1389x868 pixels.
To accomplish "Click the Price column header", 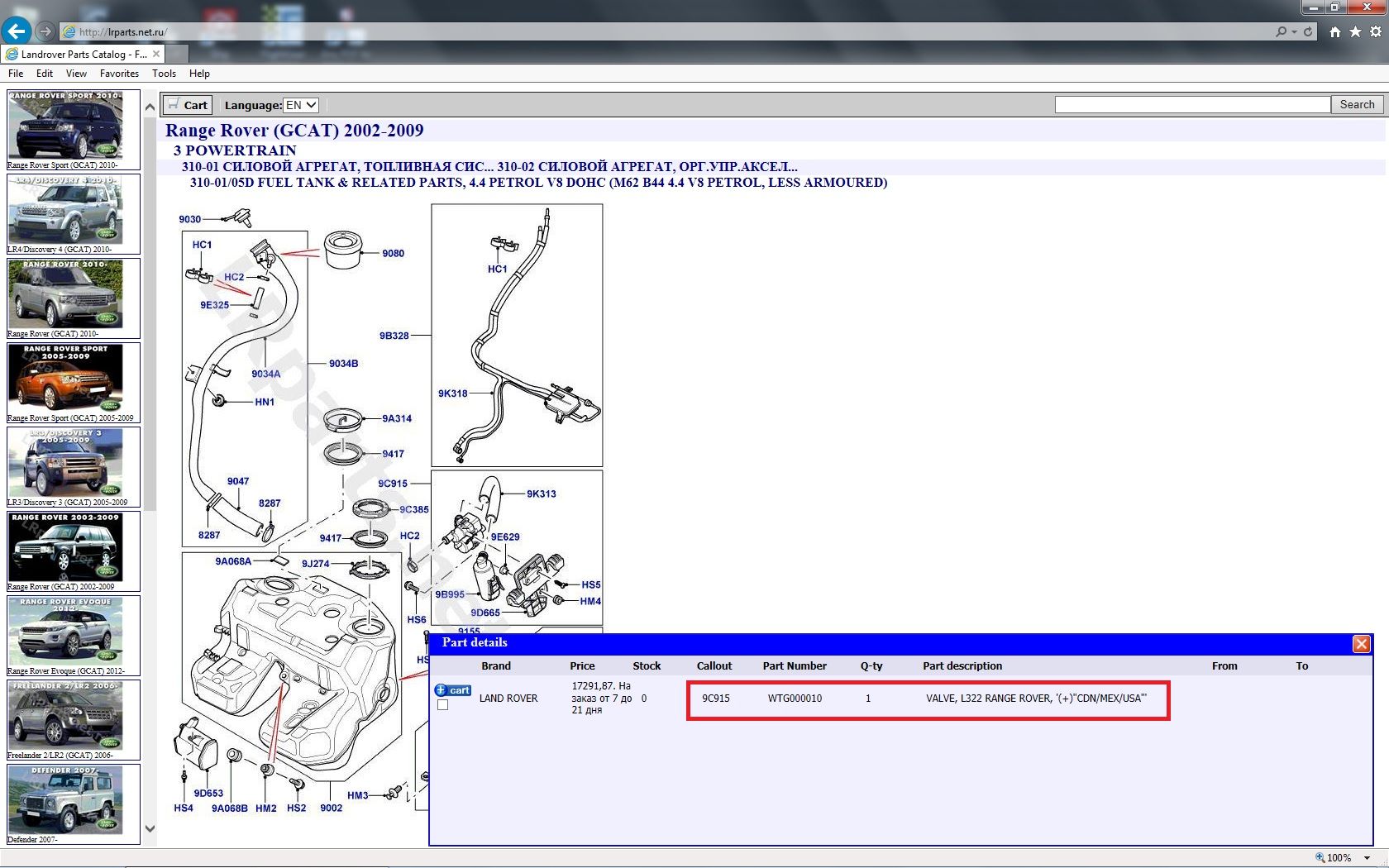I will 582,665.
